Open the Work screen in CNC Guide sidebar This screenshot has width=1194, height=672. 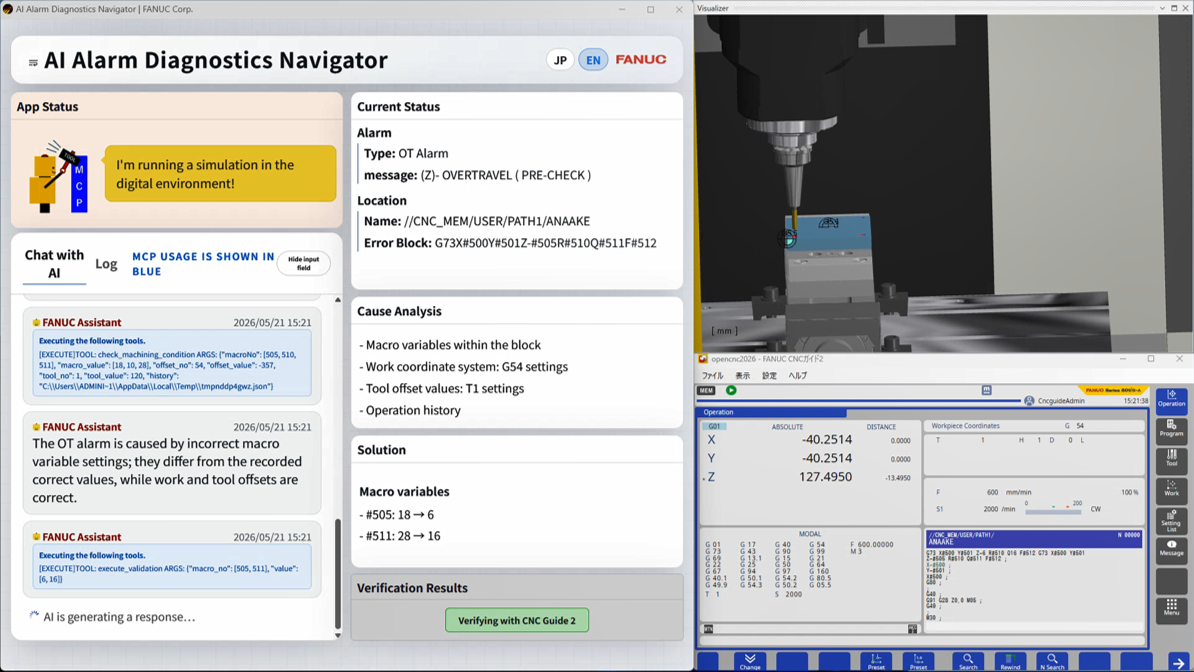pyautogui.click(x=1171, y=489)
